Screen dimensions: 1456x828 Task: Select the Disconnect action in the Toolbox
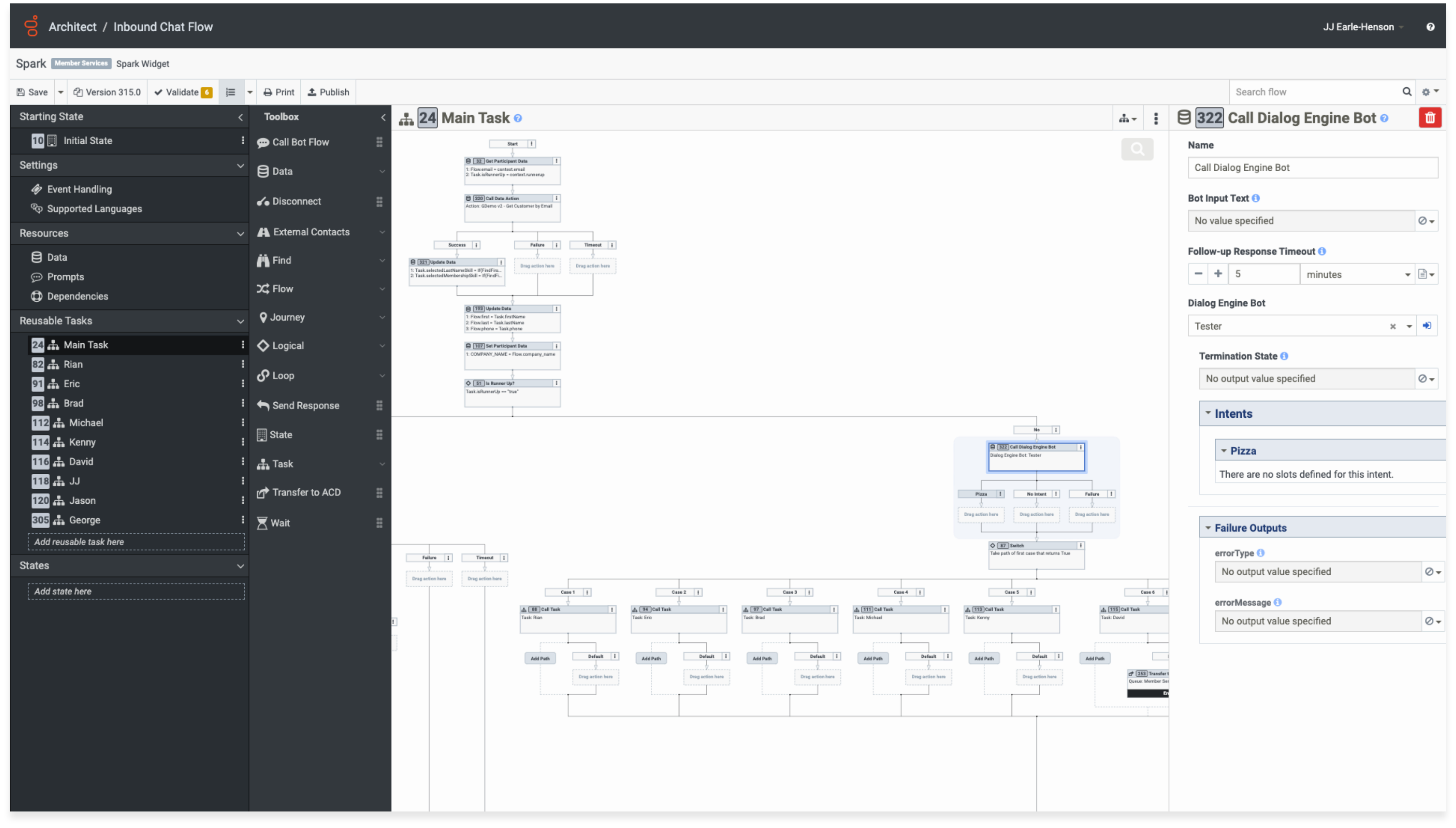point(296,201)
